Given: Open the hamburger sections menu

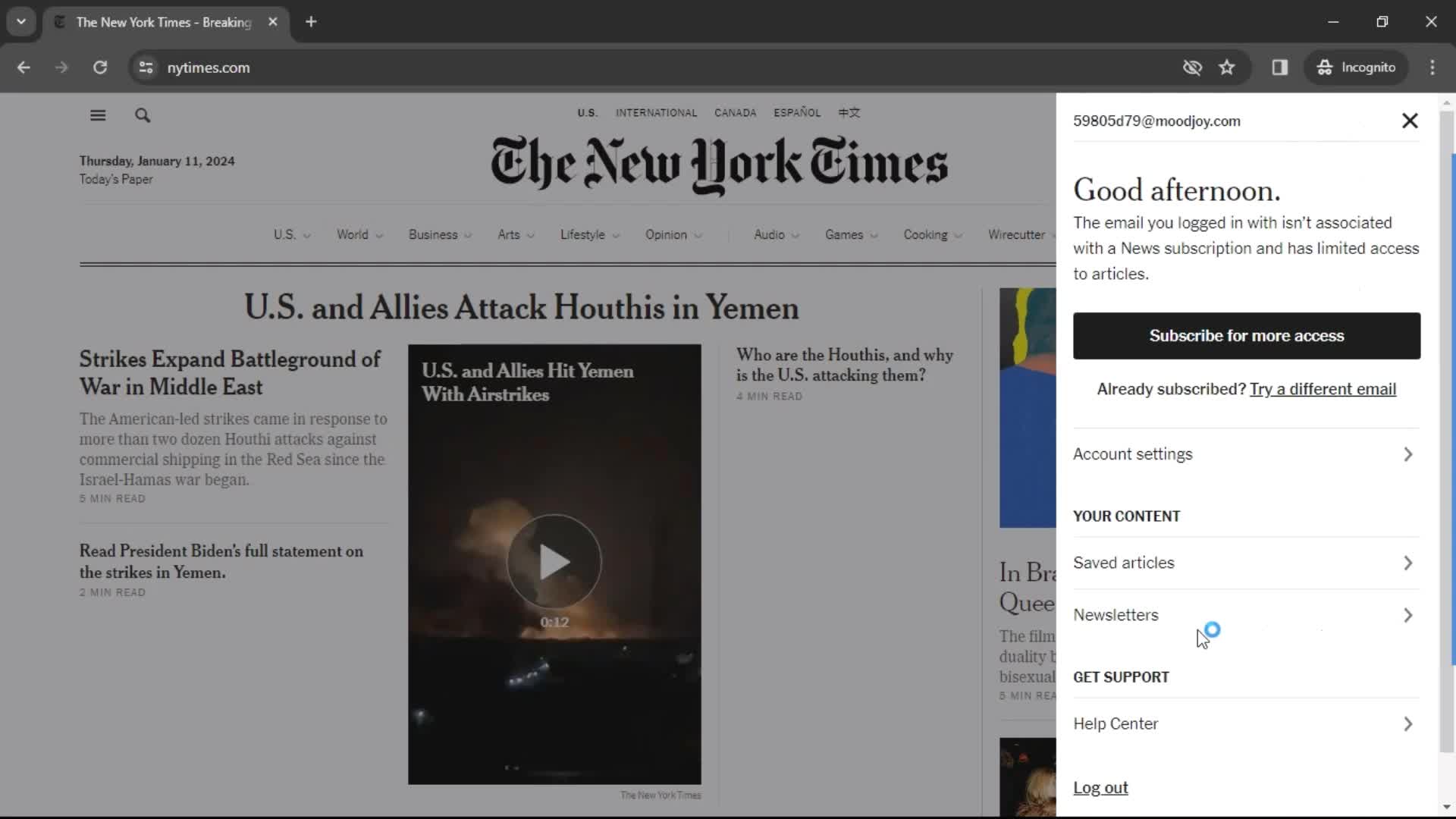Looking at the screenshot, I should click(x=98, y=115).
